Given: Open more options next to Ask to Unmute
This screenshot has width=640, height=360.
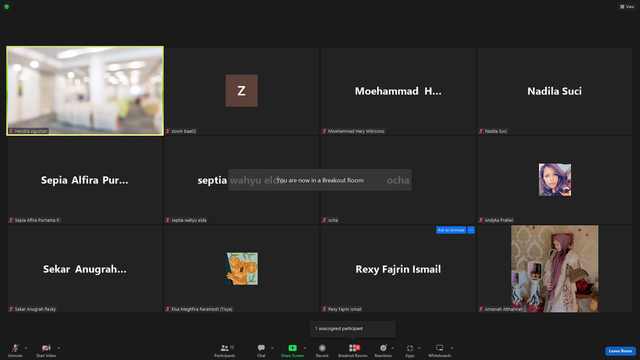Looking at the screenshot, I should coord(471,230).
